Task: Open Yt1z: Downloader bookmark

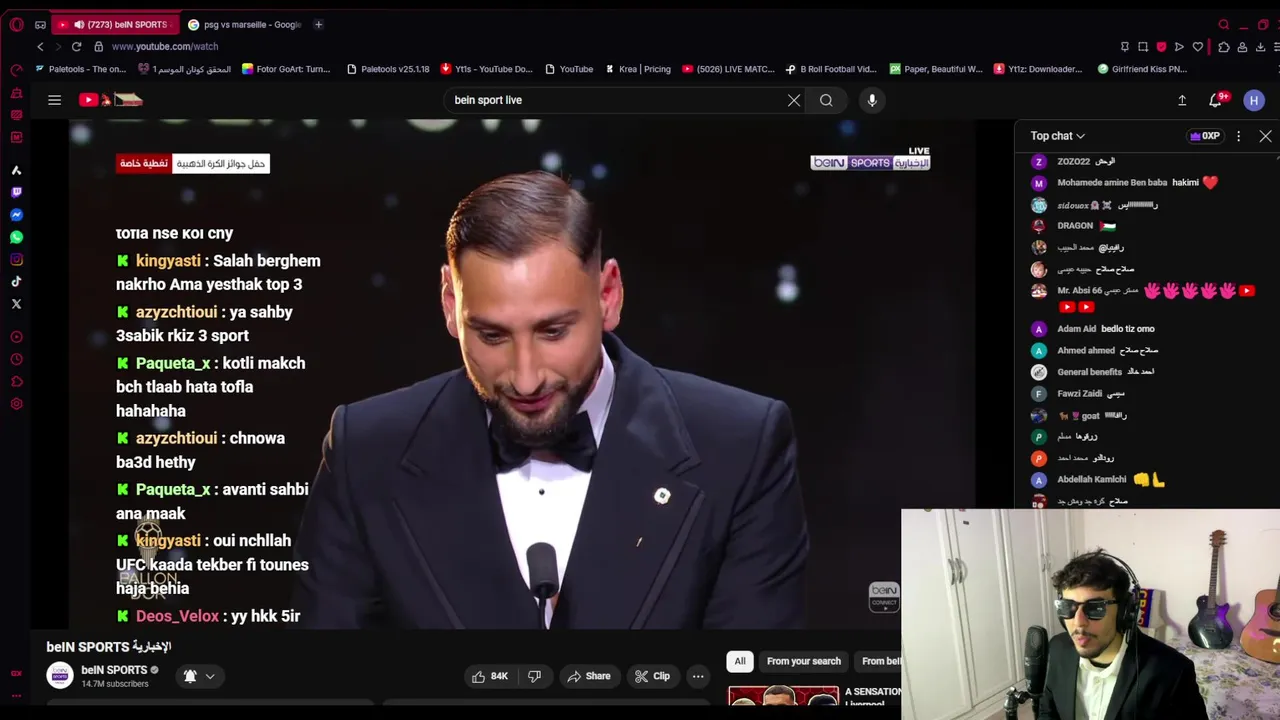Action: pos(1038,69)
